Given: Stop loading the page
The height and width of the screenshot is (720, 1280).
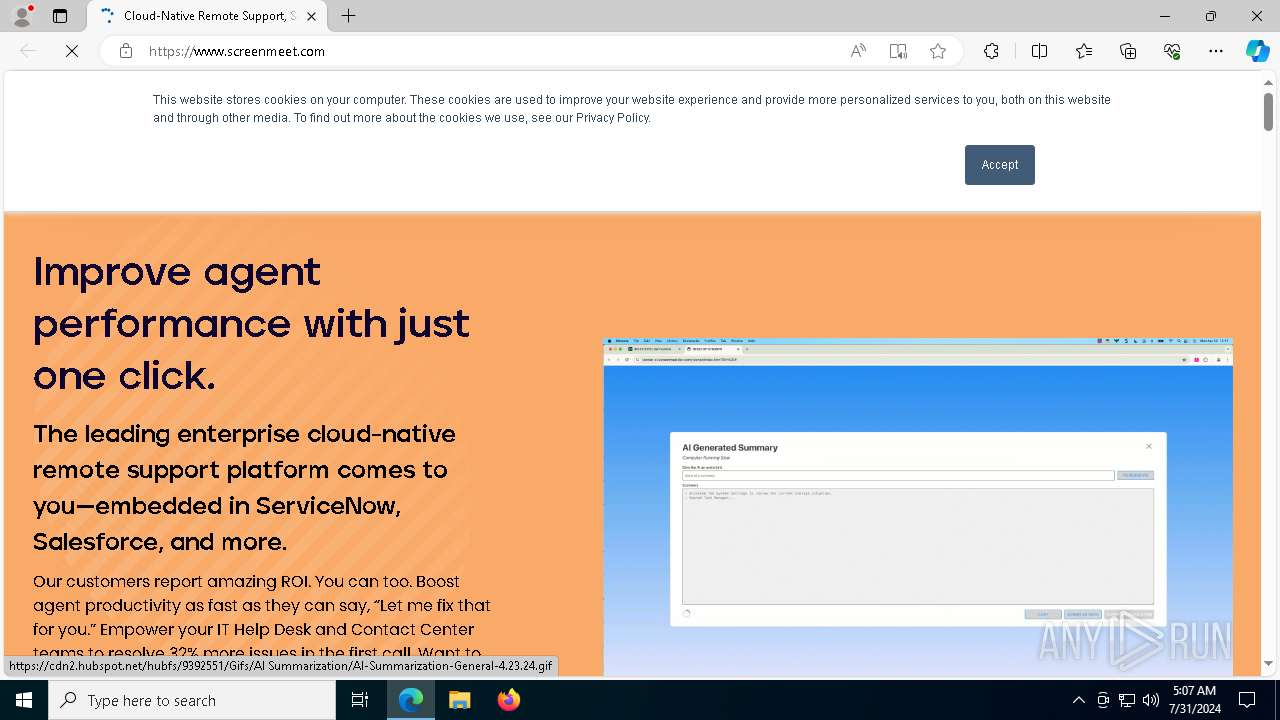Looking at the screenshot, I should pos(72,51).
